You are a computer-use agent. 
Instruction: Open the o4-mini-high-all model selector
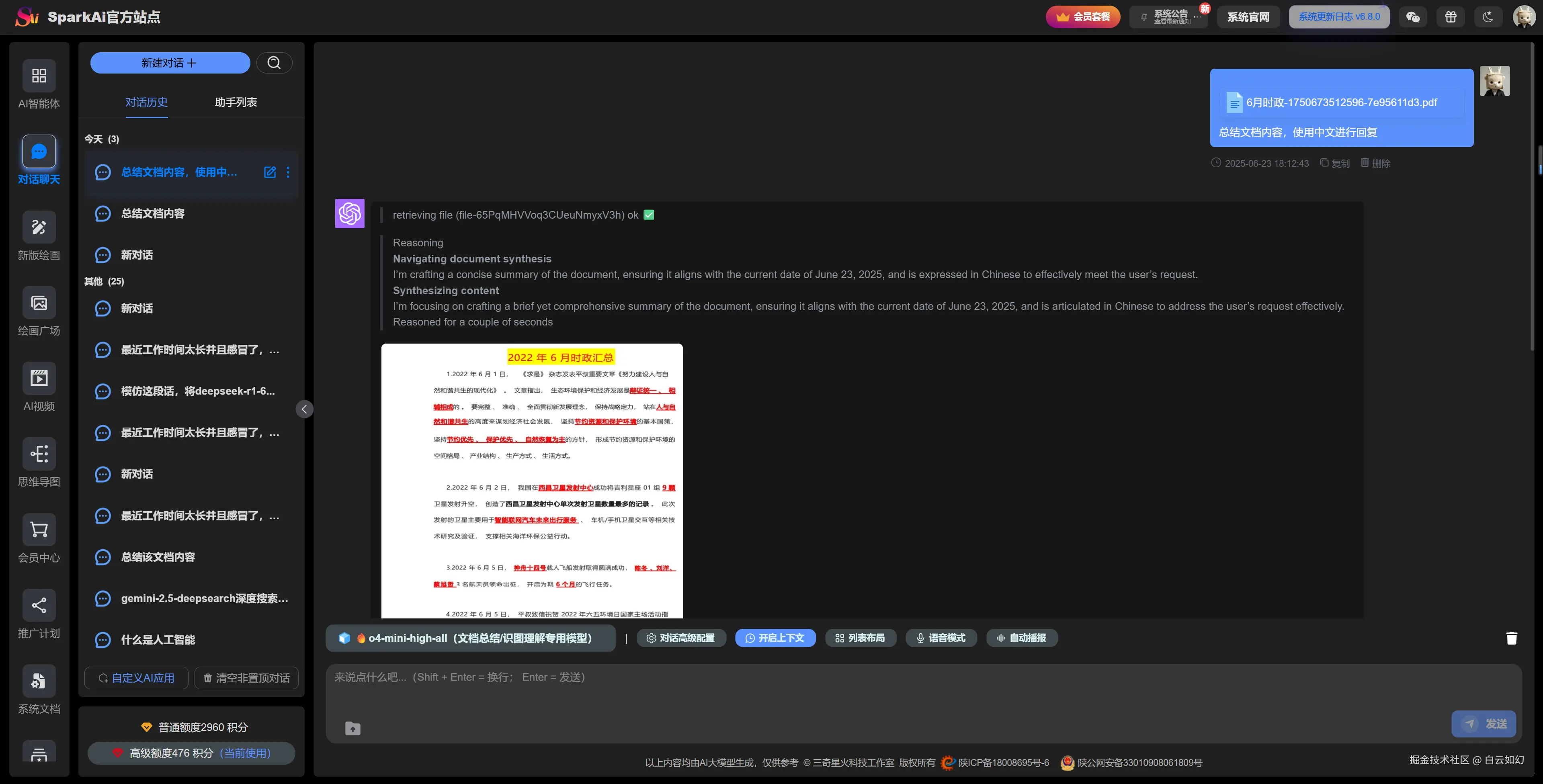click(x=470, y=639)
